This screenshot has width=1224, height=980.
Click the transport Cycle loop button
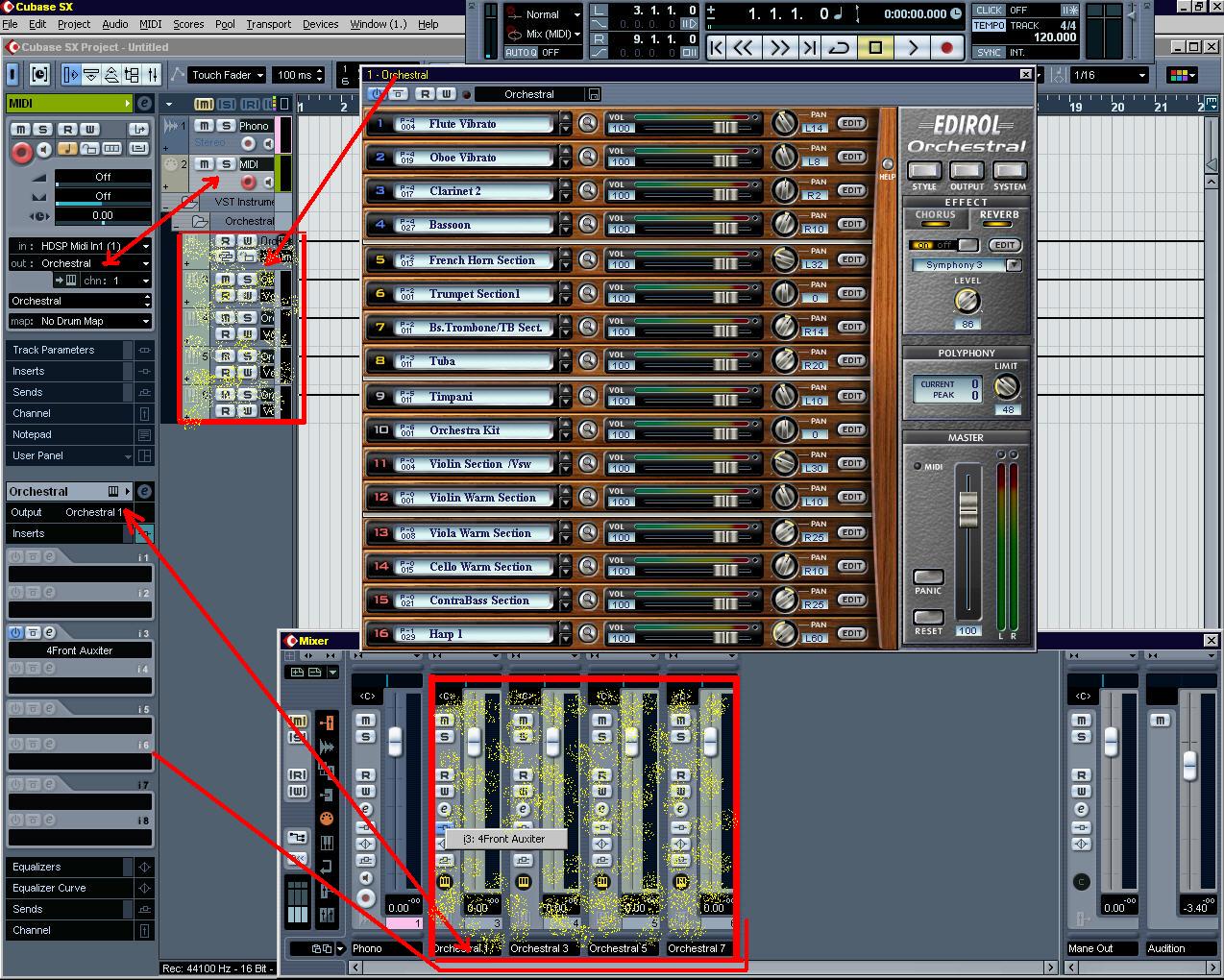coord(839,46)
